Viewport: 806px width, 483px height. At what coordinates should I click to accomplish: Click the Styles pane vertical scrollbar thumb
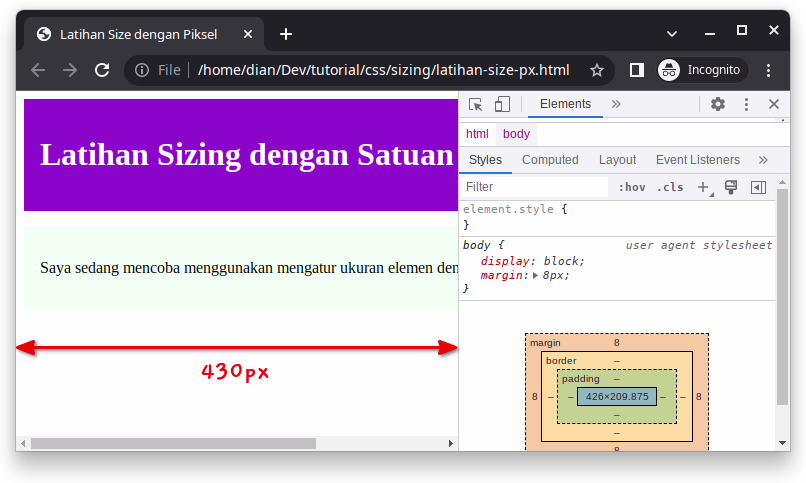782,297
